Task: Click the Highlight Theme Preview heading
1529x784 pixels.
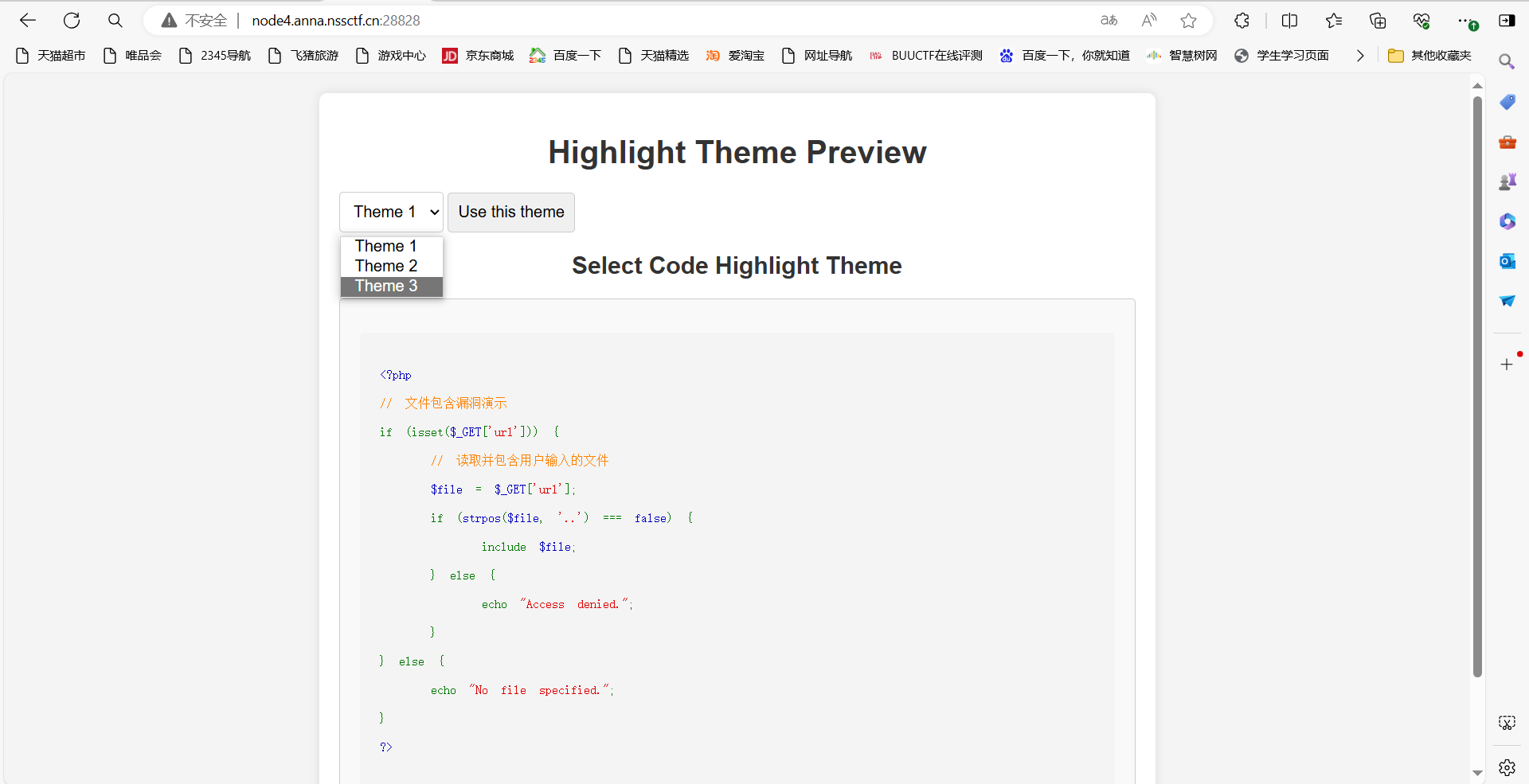Action: coord(737,152)
